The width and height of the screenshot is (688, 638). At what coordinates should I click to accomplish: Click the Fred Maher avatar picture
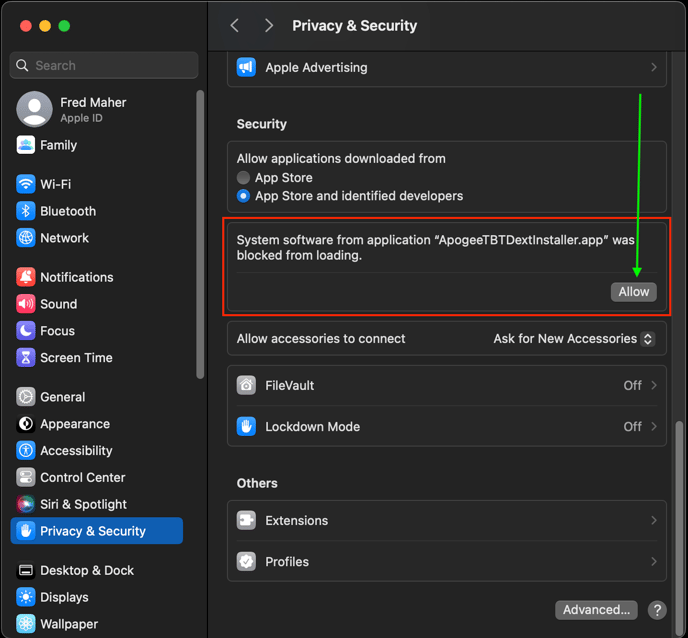click(34, 109)
